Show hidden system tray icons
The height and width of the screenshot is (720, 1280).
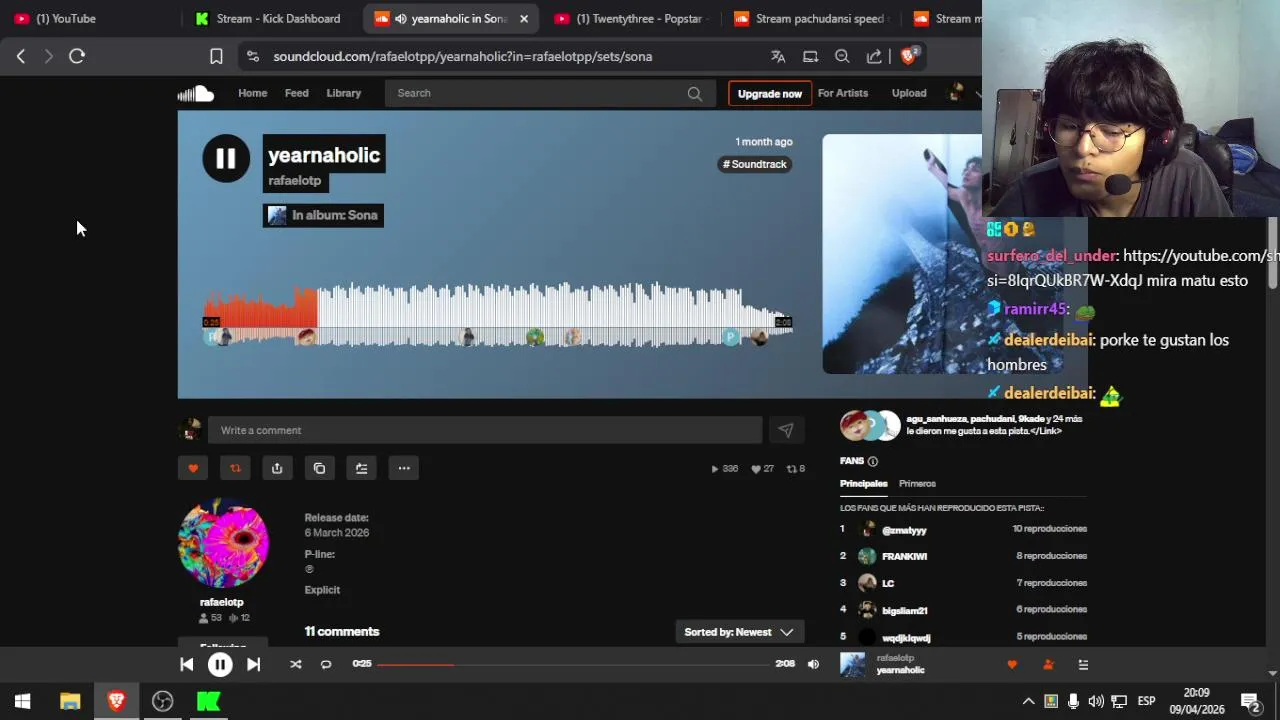pos(1028,701)
